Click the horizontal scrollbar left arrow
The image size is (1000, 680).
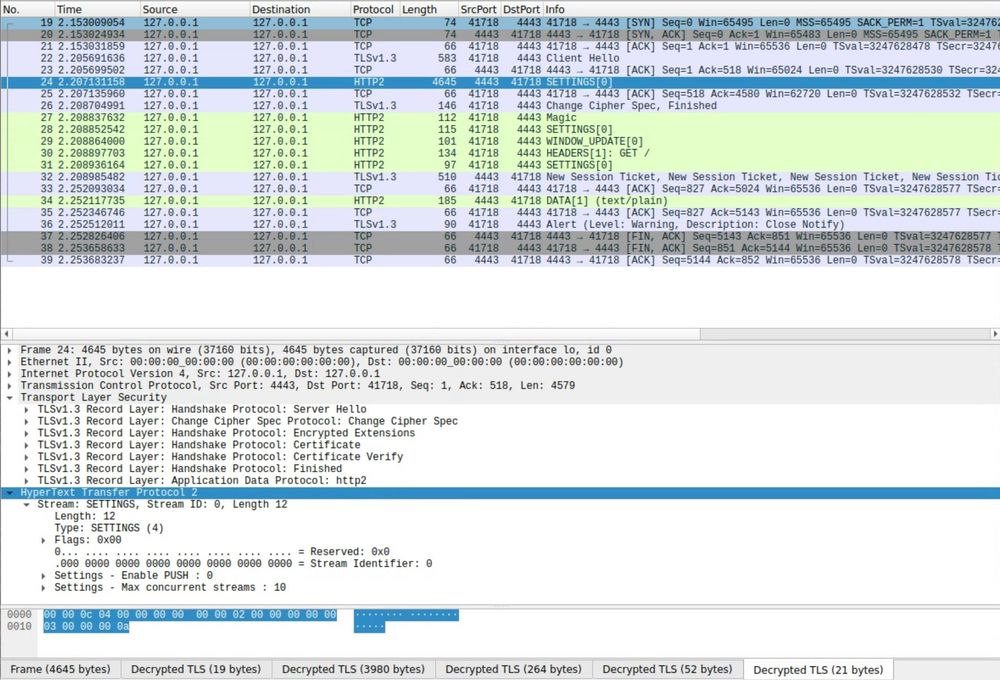pyautogui.click(x=6, y=334)
